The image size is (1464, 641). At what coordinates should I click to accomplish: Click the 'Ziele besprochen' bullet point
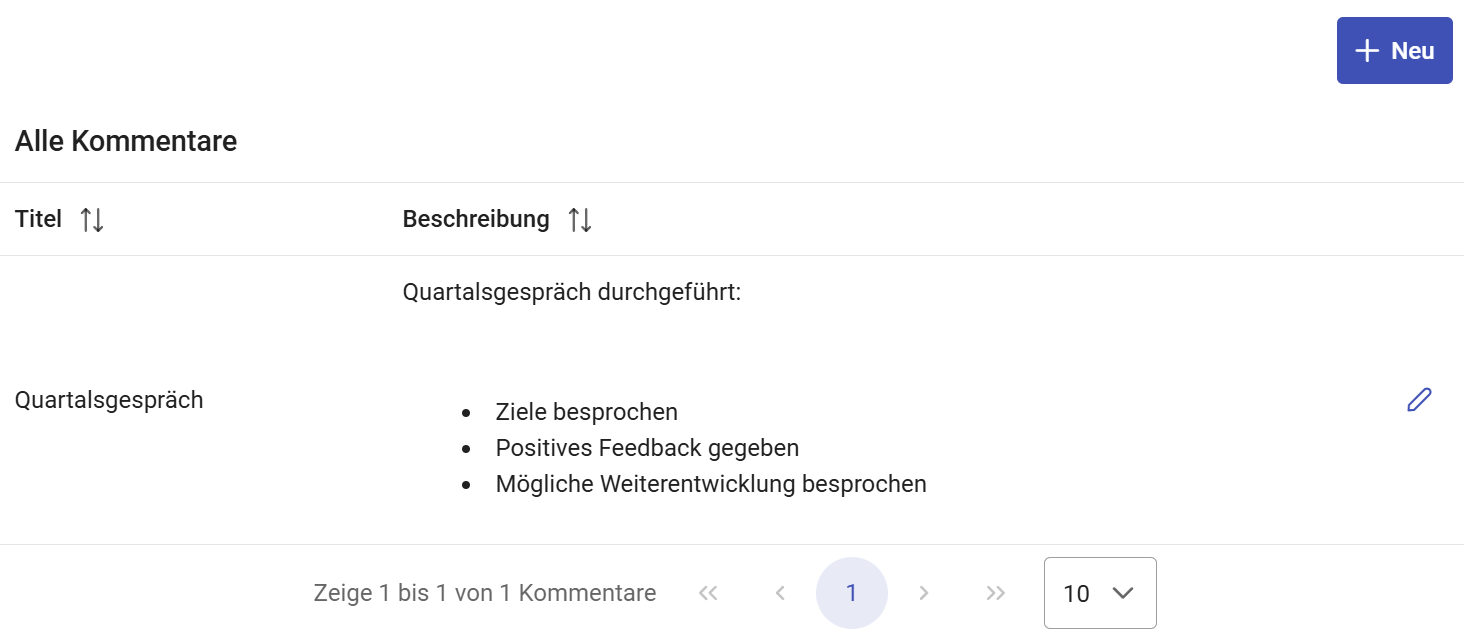586,412
